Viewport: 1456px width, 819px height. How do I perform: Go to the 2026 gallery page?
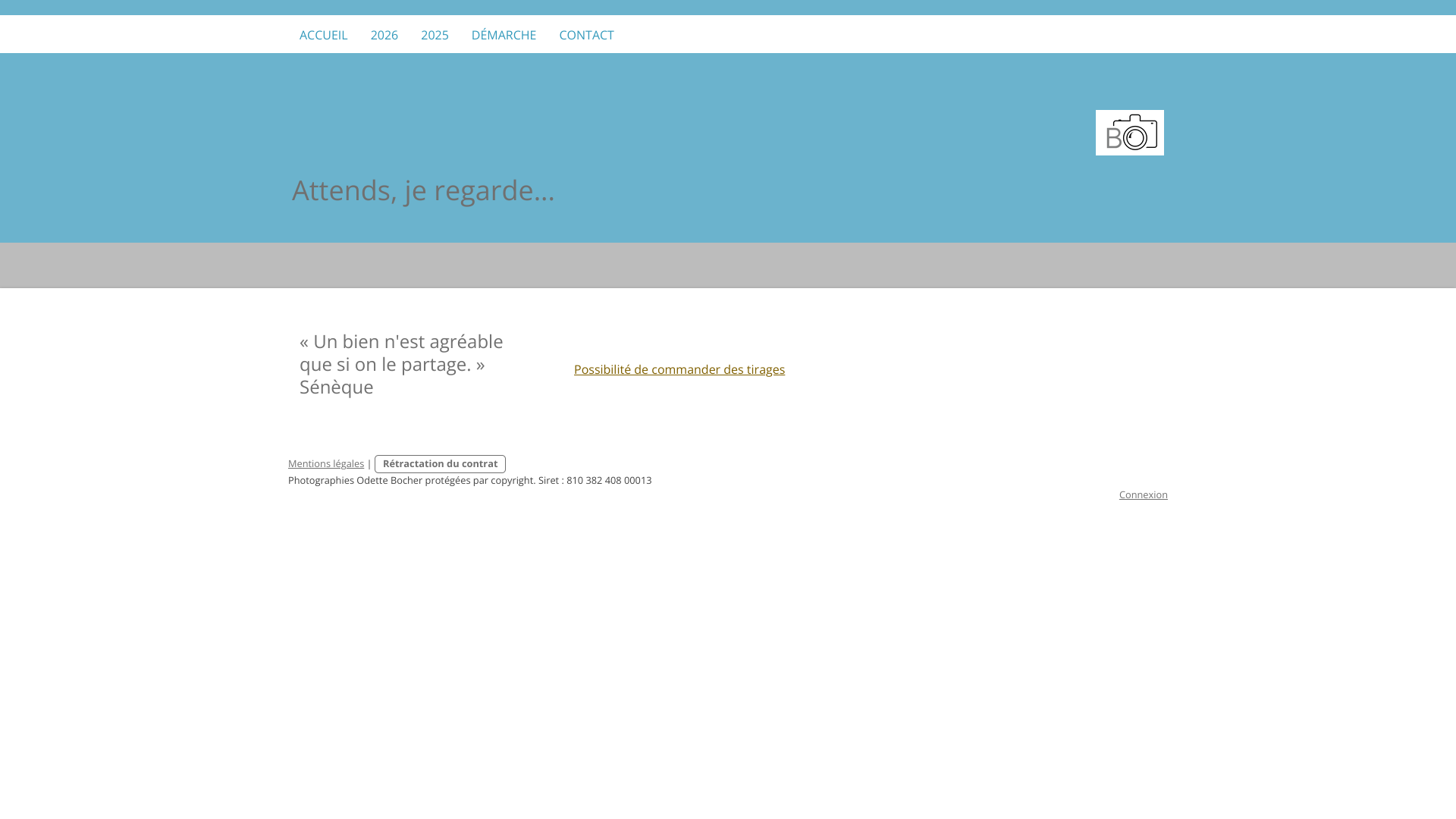[x=384, y=35]
